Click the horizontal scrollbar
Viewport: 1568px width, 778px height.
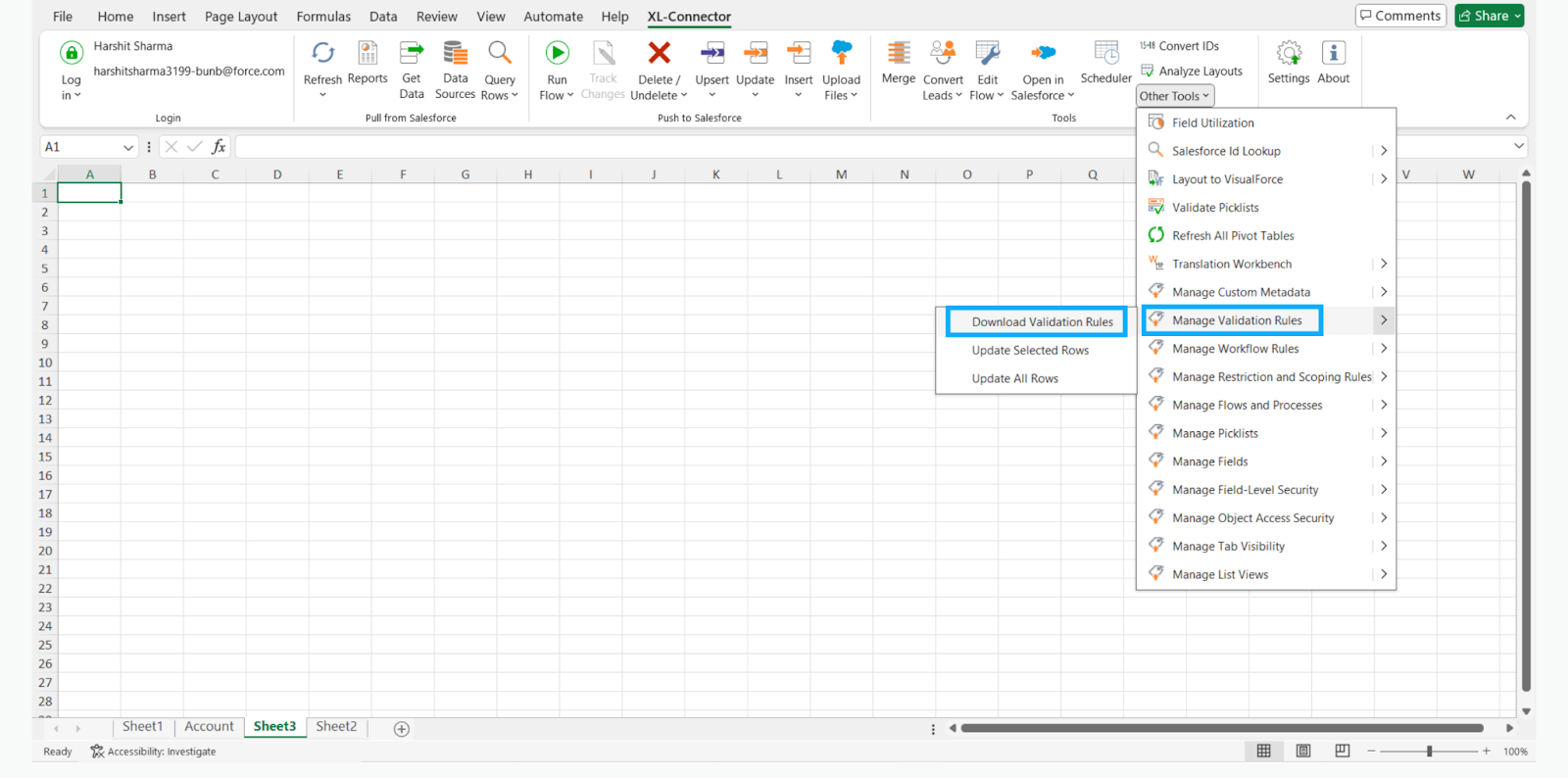1222,728
